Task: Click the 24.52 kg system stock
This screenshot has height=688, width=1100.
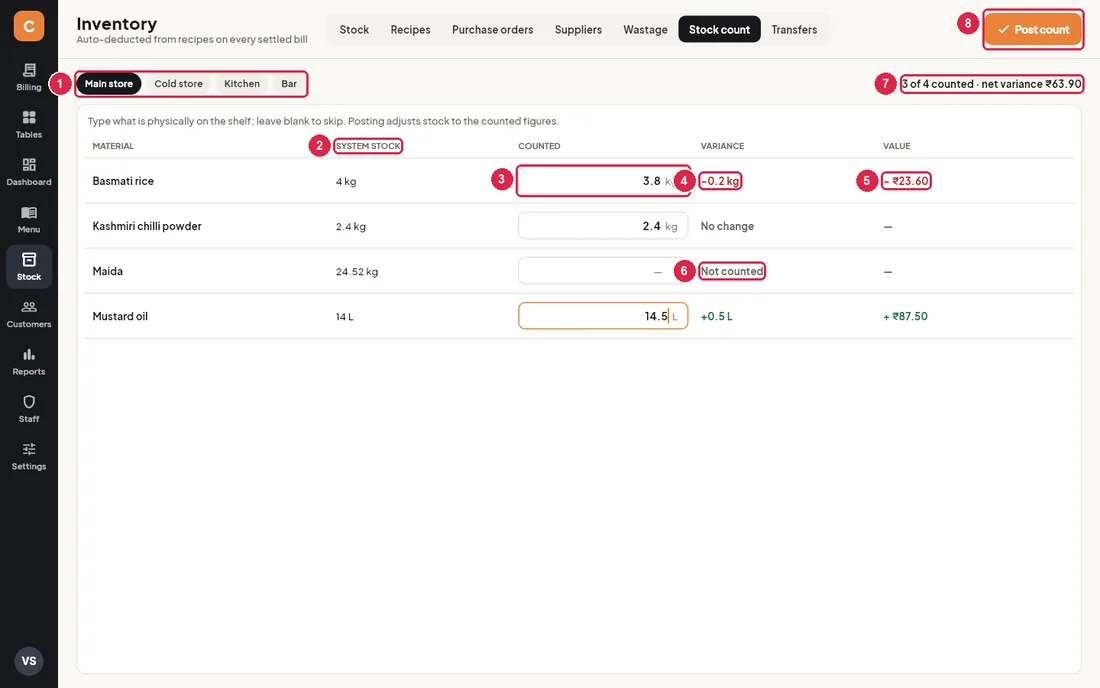Action: point(356,271)
